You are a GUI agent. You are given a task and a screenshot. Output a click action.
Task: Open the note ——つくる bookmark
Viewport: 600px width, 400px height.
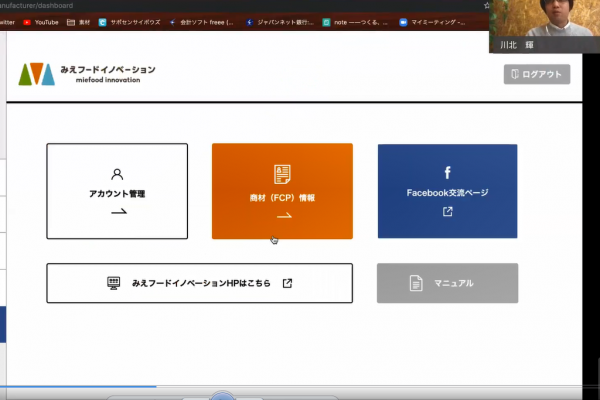(x=355, y=22)
